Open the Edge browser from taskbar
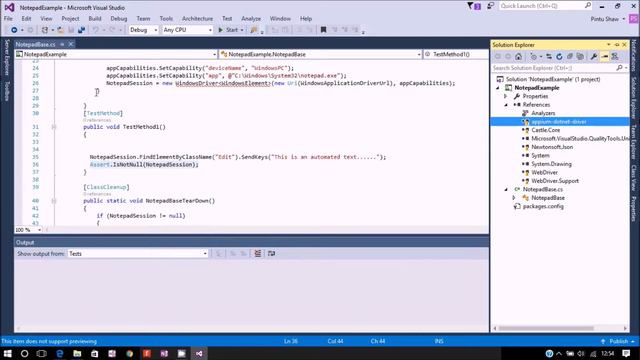The height and width of the screenshot is (360, 640). pos(60,353)
